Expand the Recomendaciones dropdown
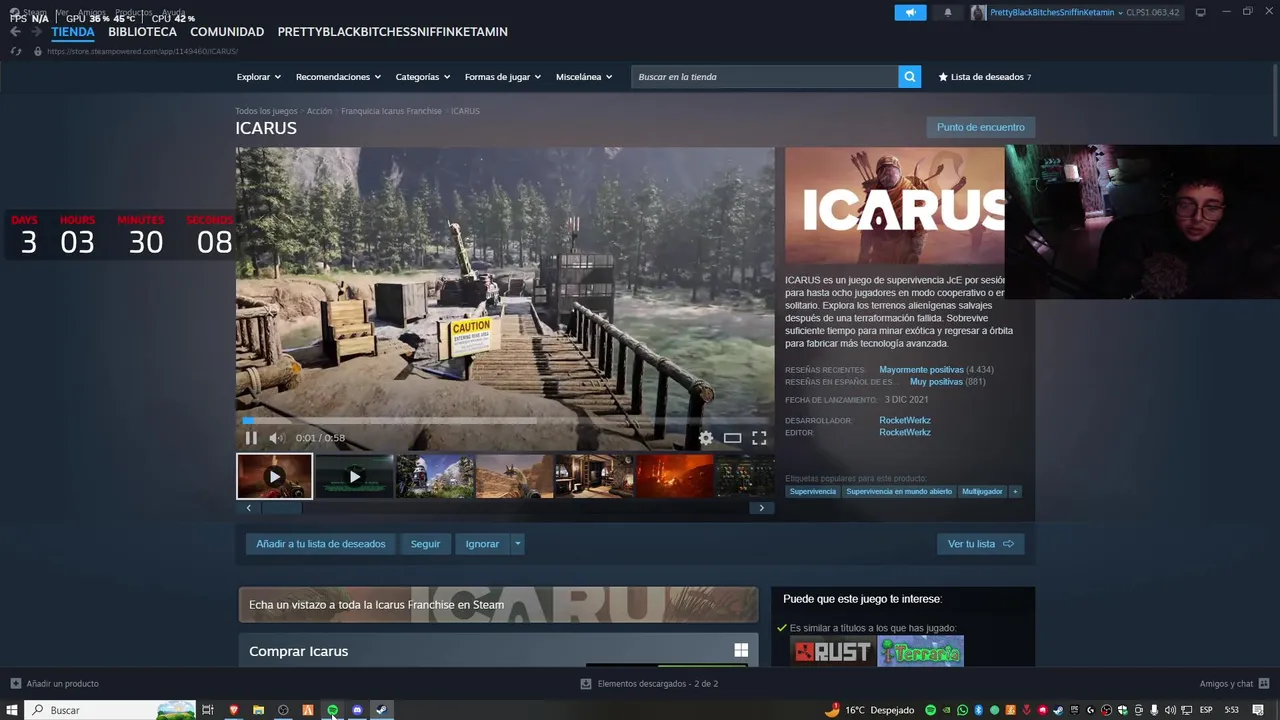1280x720 pixels. point(338,77)
